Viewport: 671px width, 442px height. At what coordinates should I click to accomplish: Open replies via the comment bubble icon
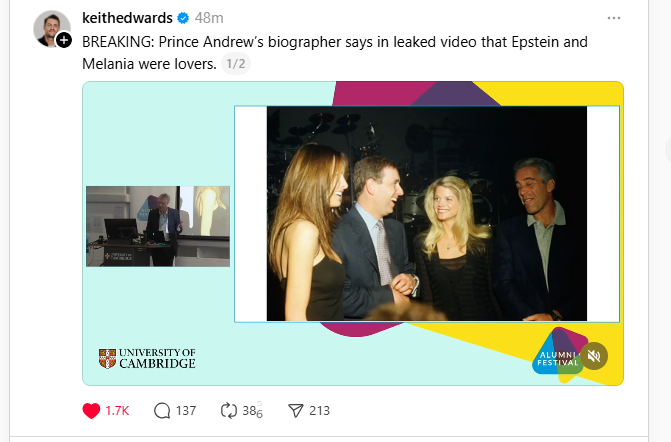162,411
